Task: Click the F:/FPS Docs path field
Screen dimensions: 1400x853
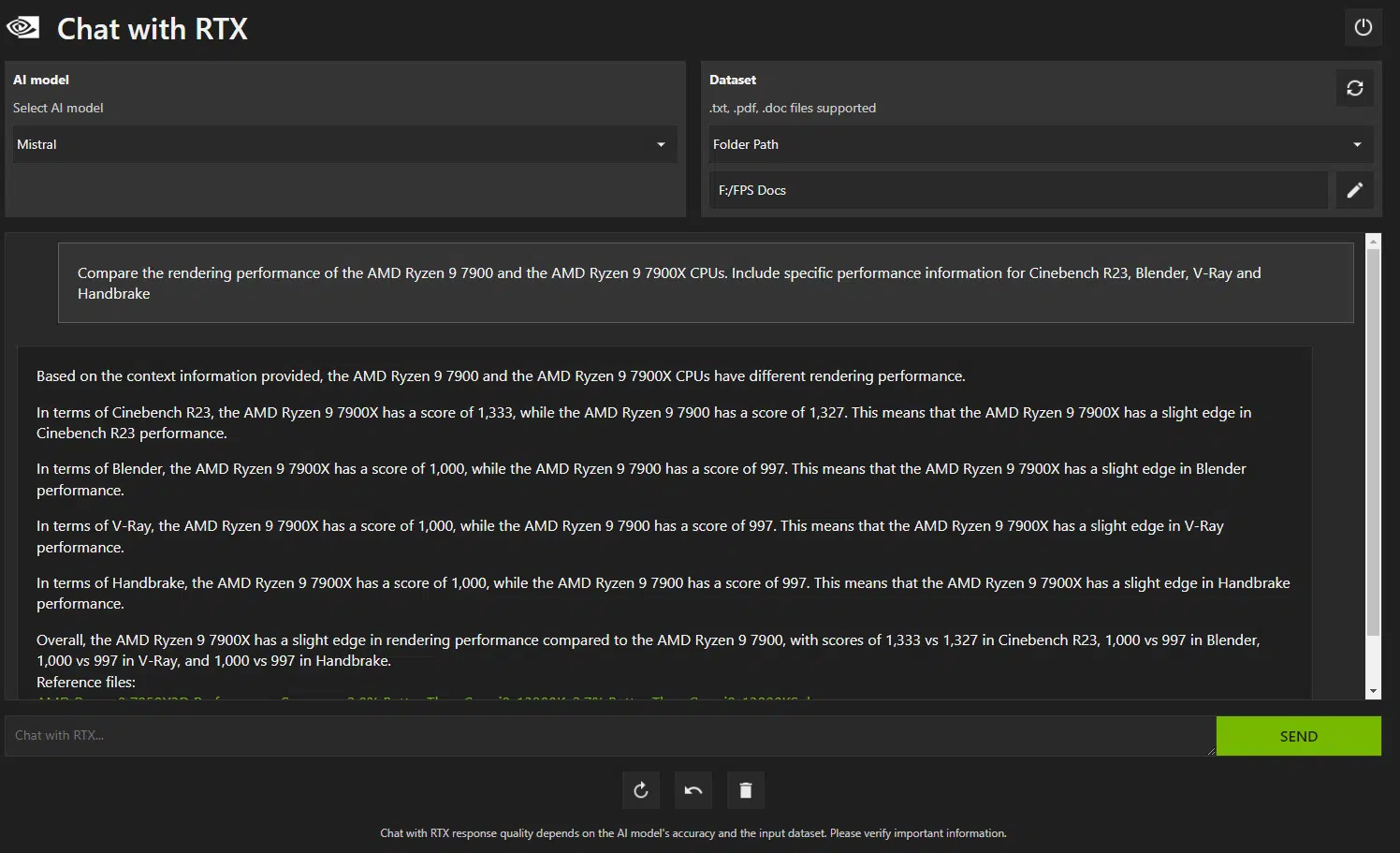Action: coord(1018,190)
